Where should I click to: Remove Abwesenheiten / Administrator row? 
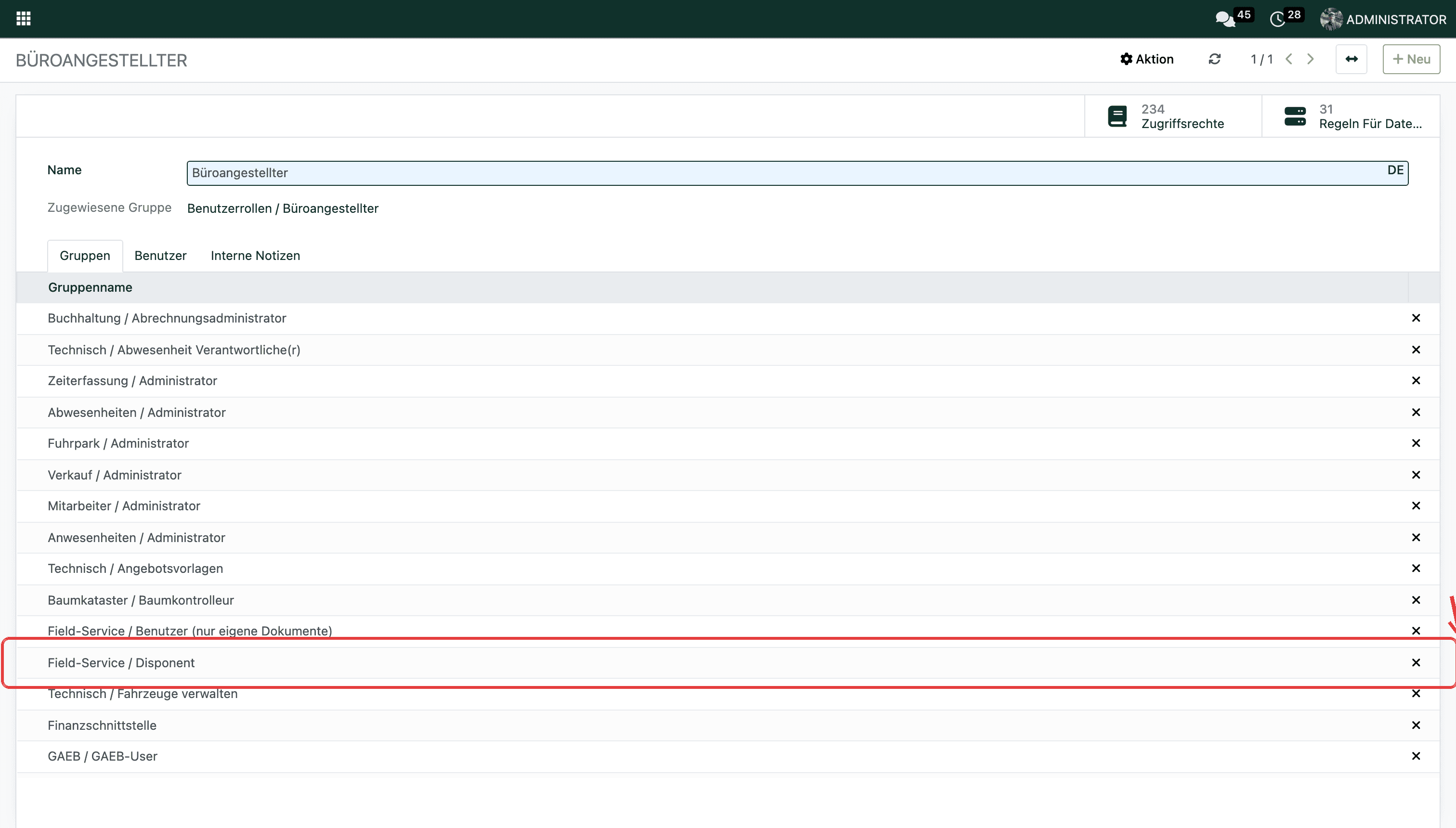click(1416, 412)
